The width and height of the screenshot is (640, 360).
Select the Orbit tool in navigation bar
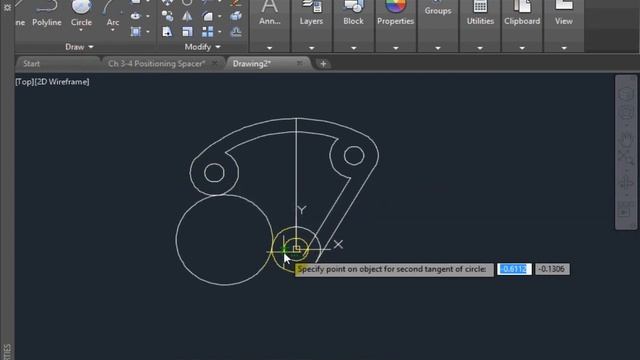pos(626,183)
